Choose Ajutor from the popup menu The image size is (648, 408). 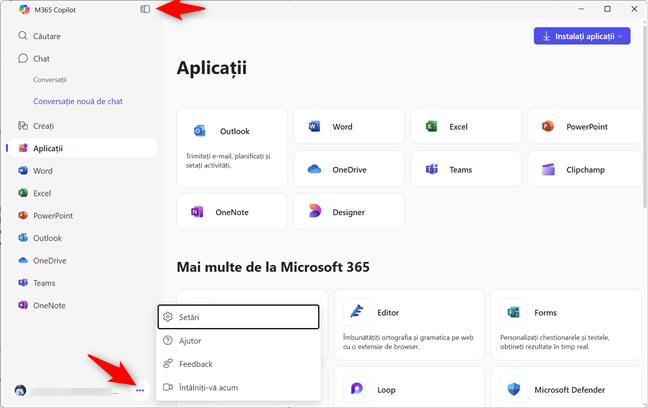pyautogui.click(x=238, y=341)
